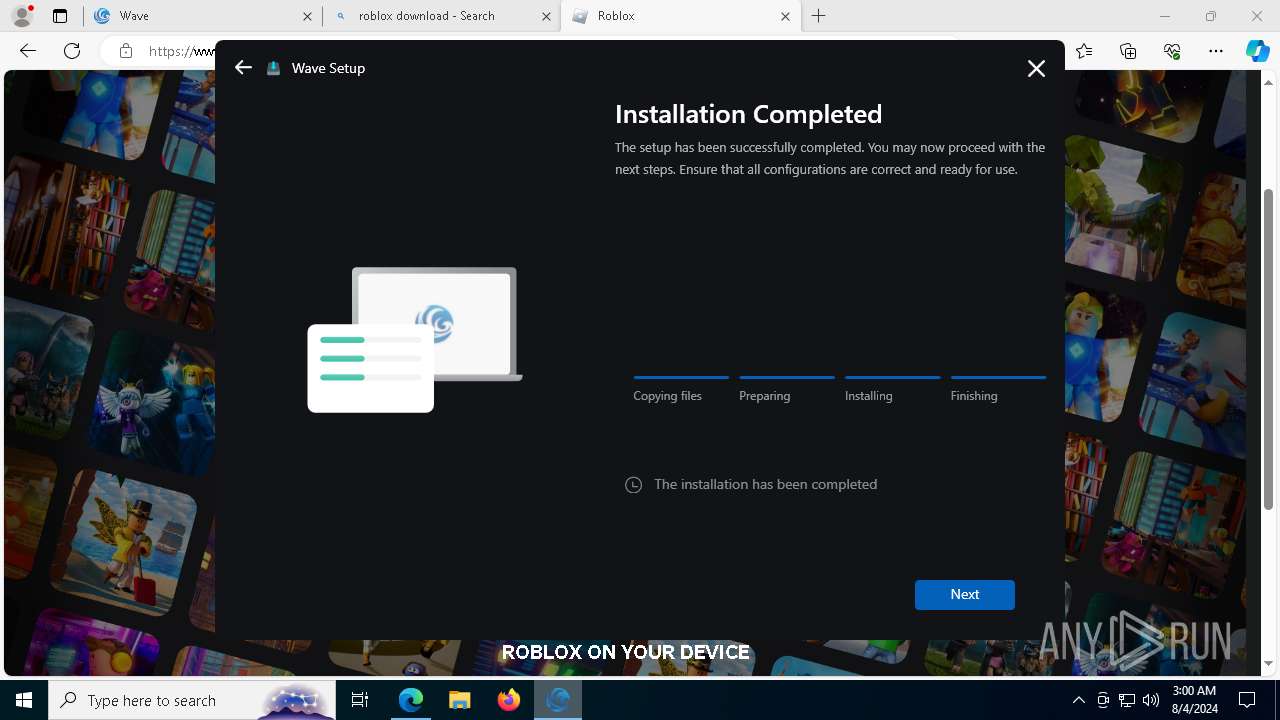The width and height of the screenshot is (1280, 720).
Task: Select the Wave app on taskbar
Action: click(x=558, y=700)
